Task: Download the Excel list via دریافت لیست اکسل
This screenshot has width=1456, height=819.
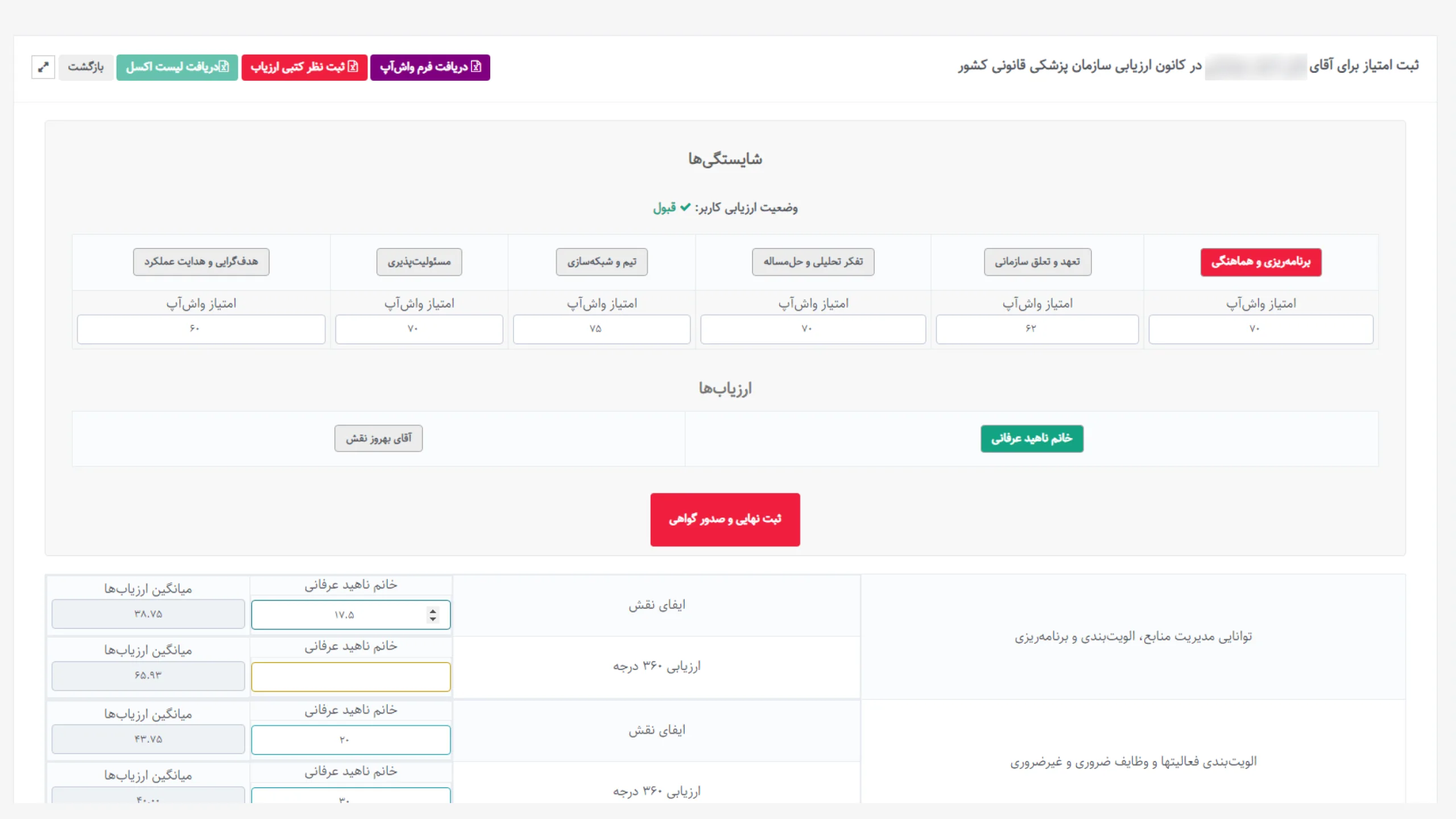Action: tap(177, 67)
